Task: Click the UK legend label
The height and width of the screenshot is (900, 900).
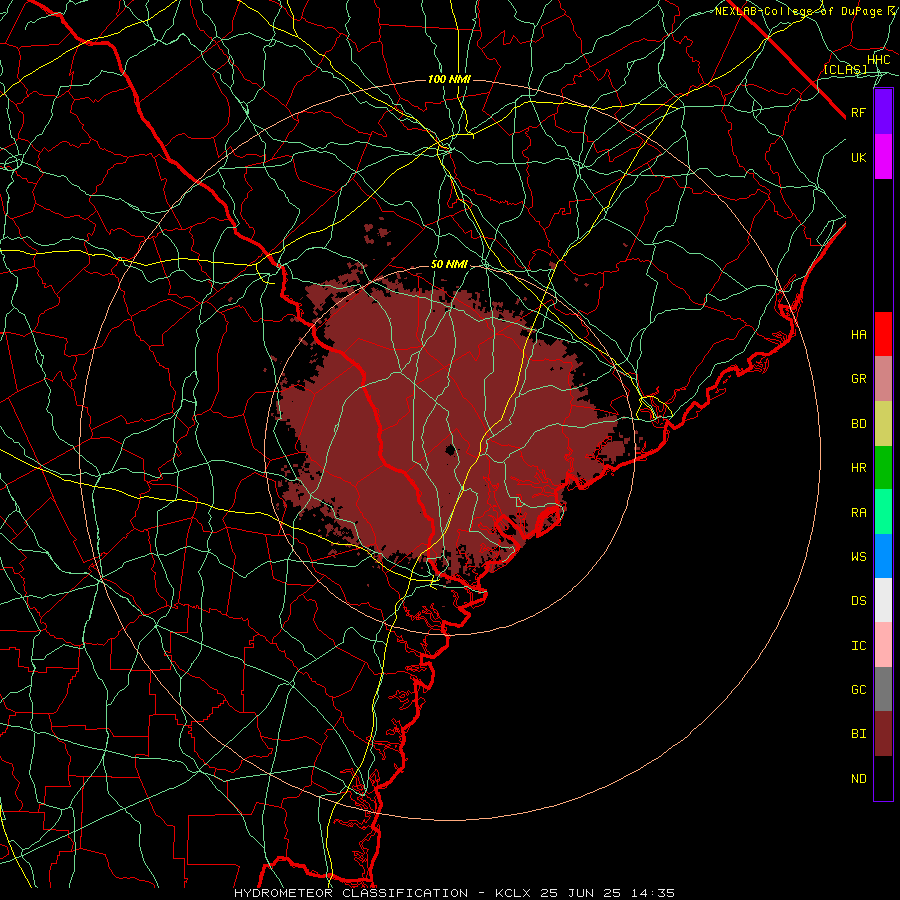Action: click(x=858, y=157)
